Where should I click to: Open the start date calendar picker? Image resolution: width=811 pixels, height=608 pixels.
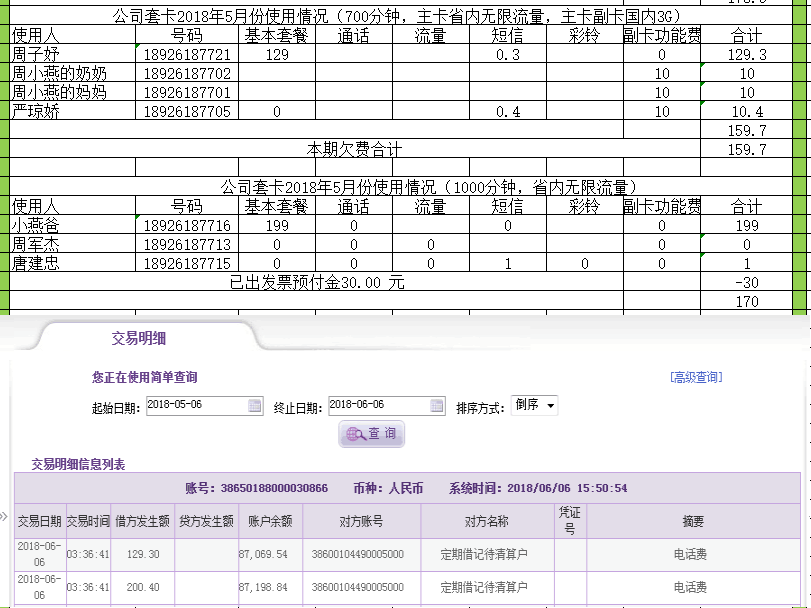255,405
